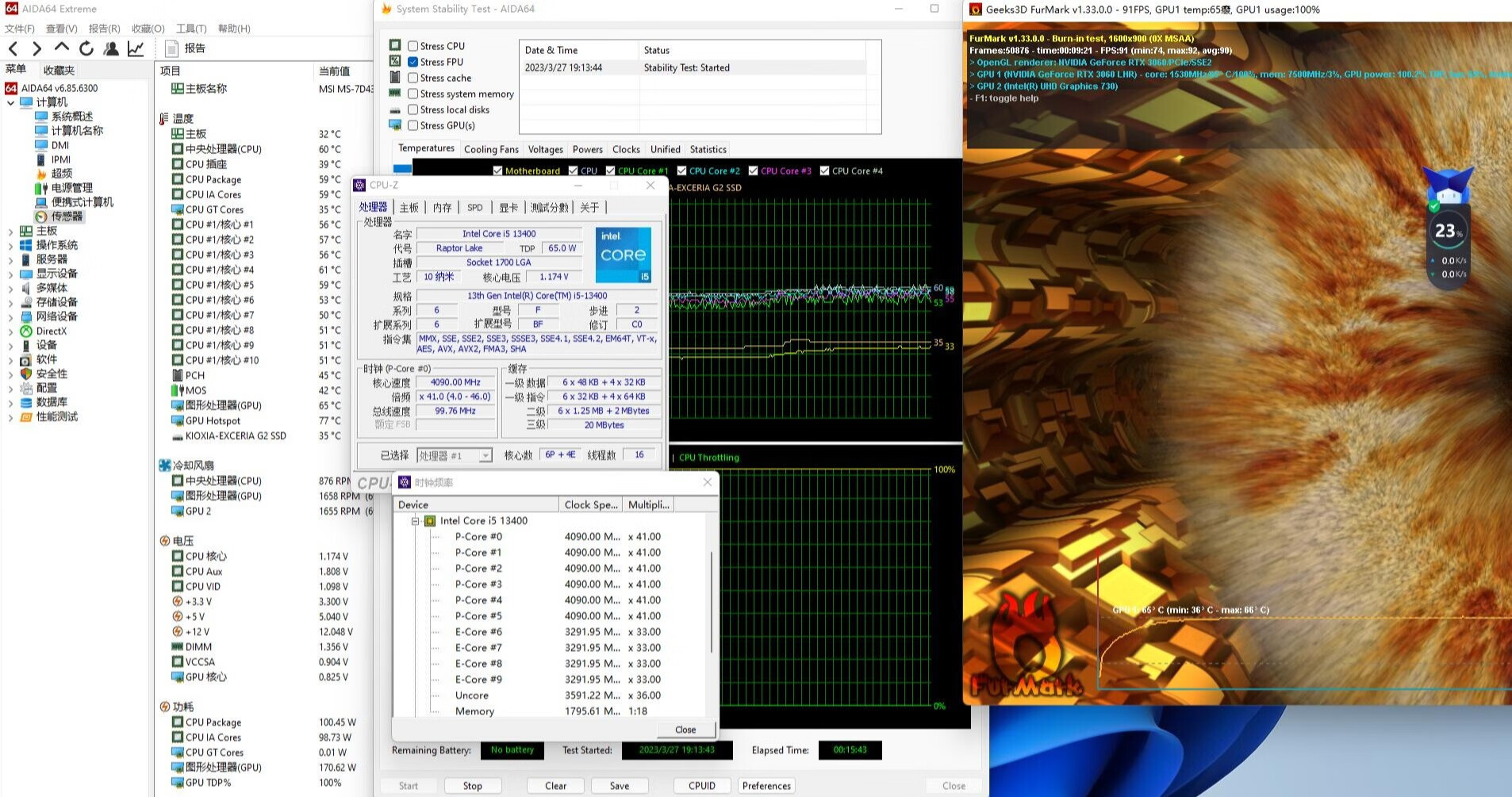1512x797 pixels.
Task: Select 超频 in the sidebar tree
Action: pyautogui.click(x=61, y=174)
